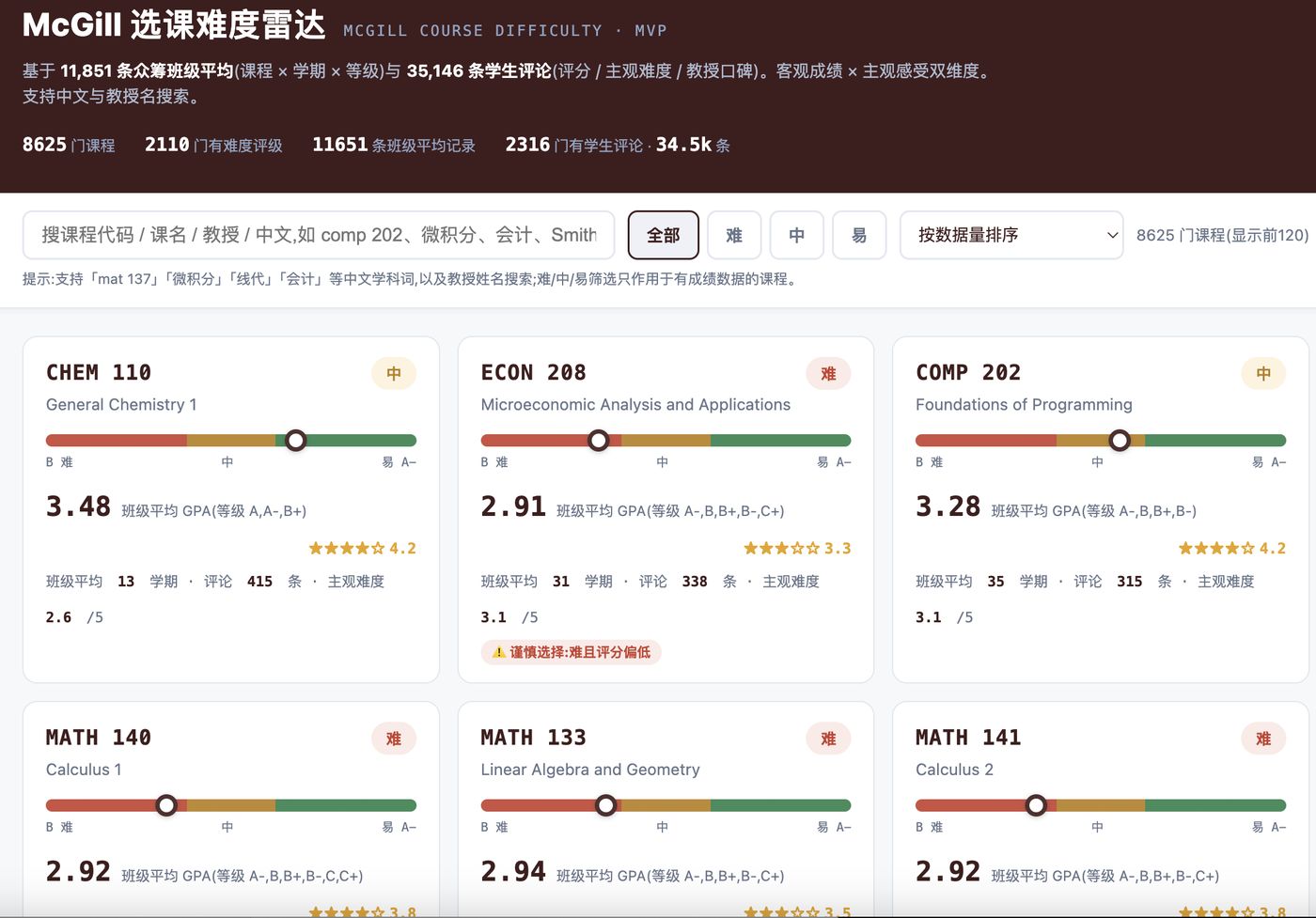Click the ECON 208 star rating 3.3
1316x918 pixels.
797,548
